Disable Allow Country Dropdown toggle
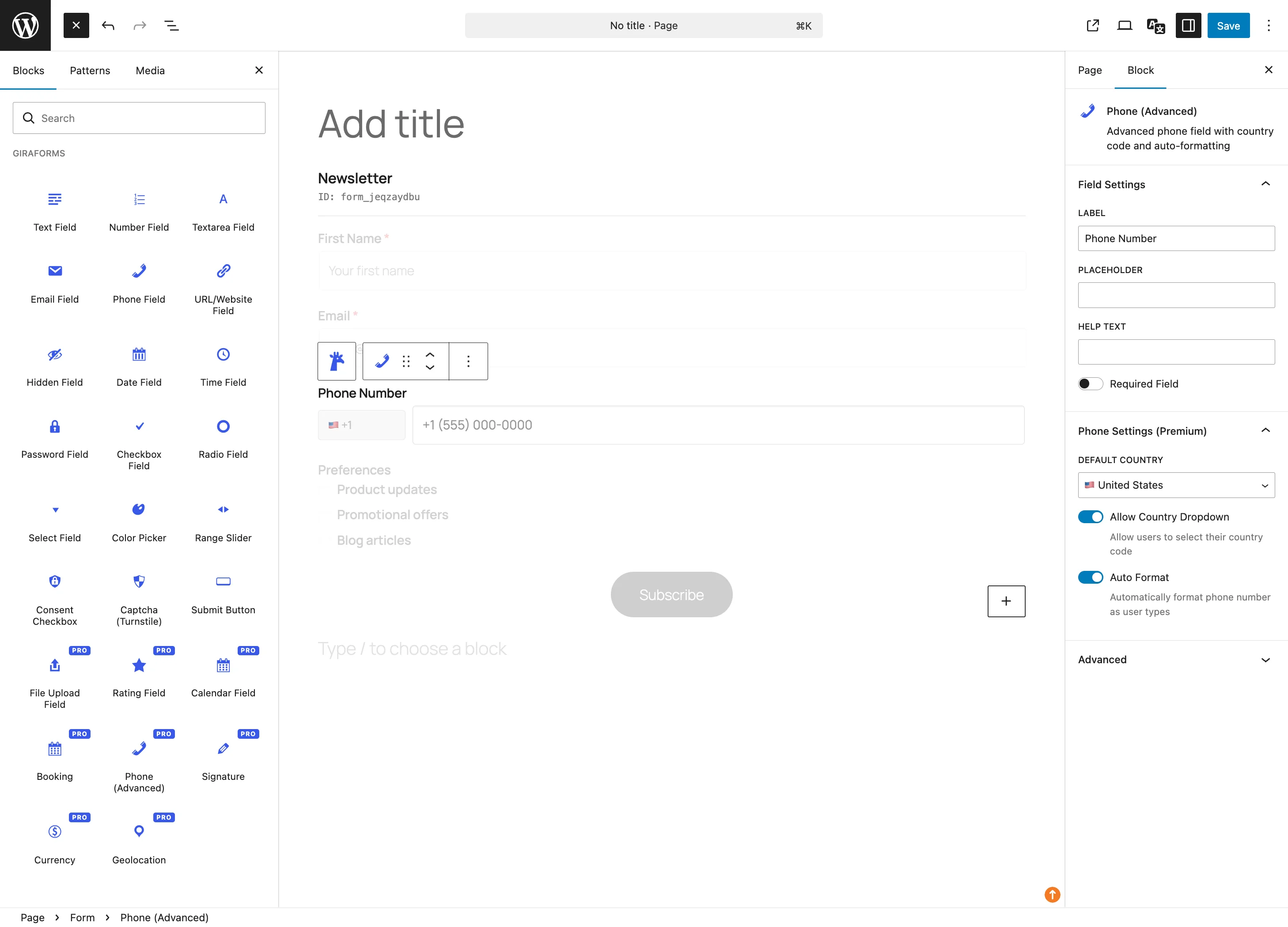The width and height of the screenshot is (1288, 927). pos(1090,517)
